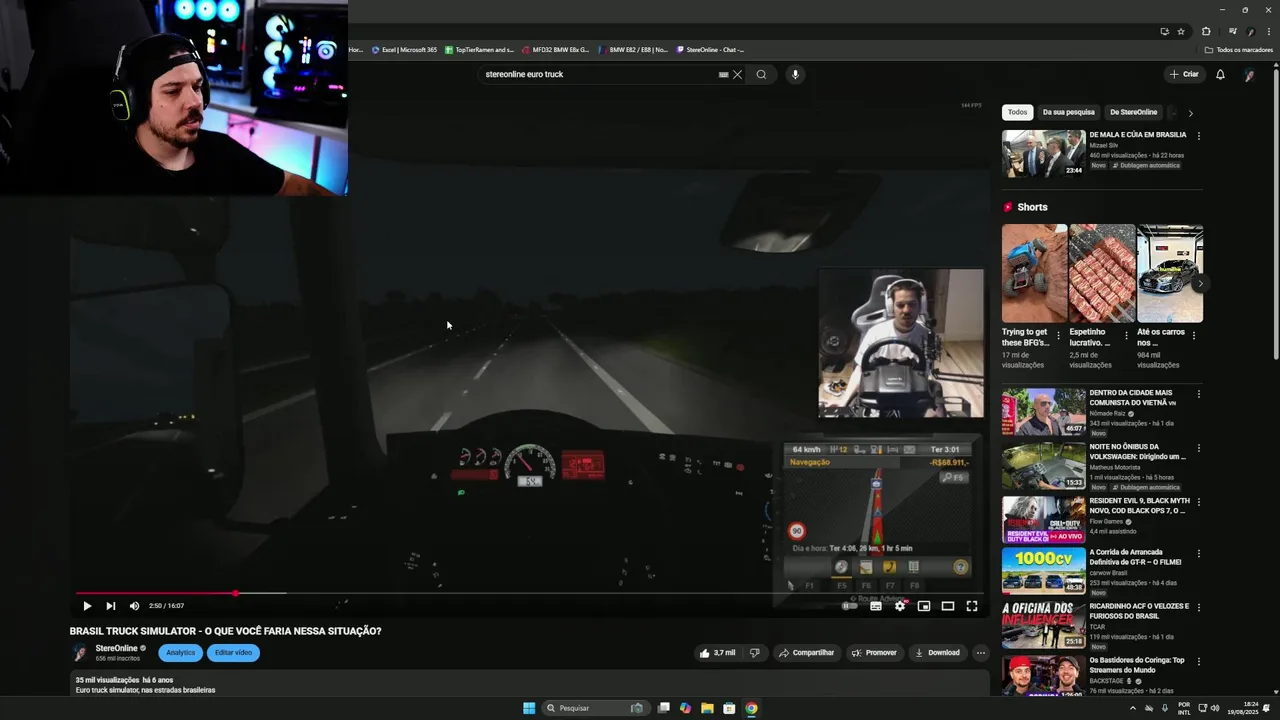Open Resident Evil 9 live stream

click(x=1044, y=519)
